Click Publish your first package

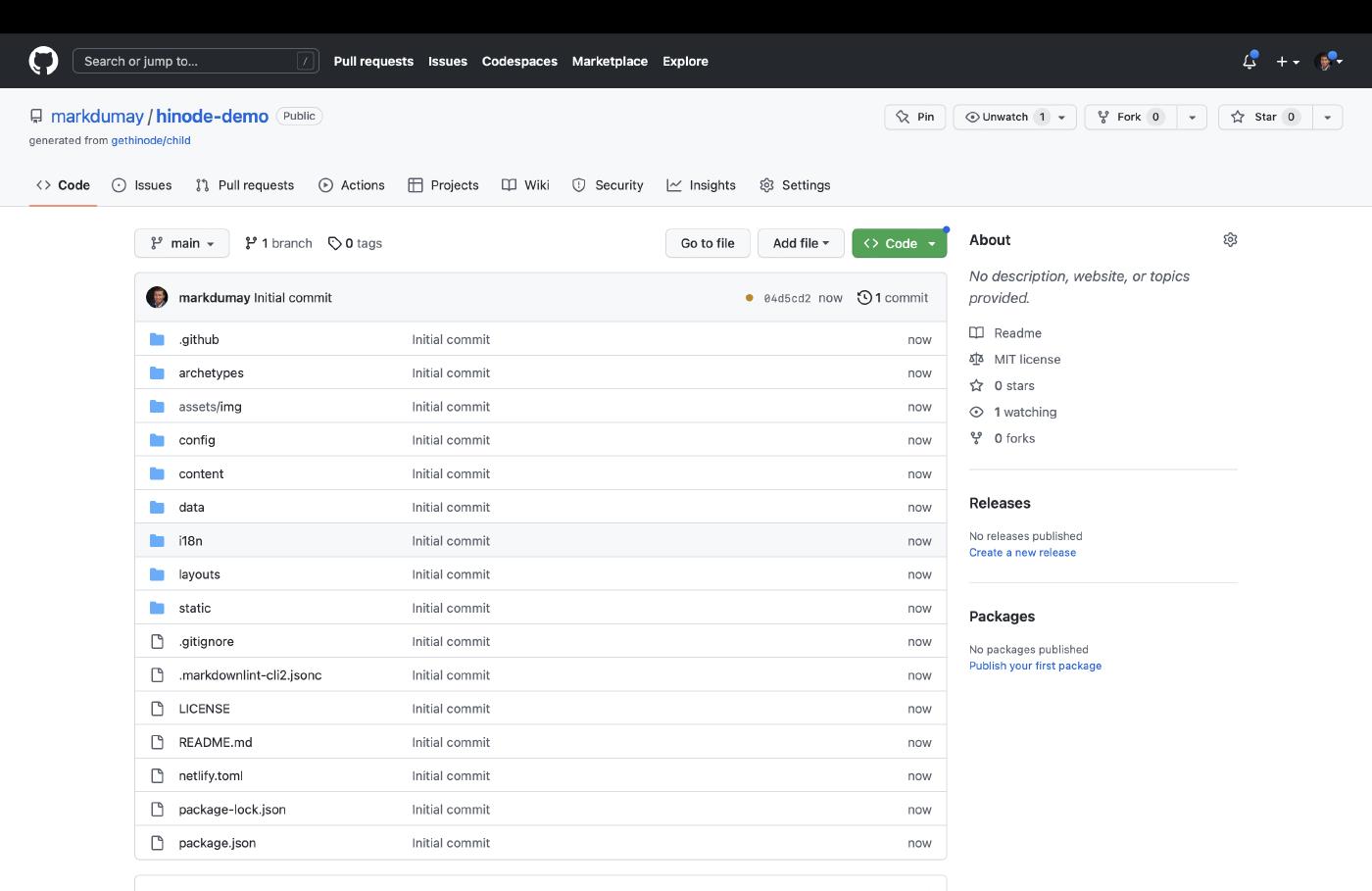click(1035, 666)
